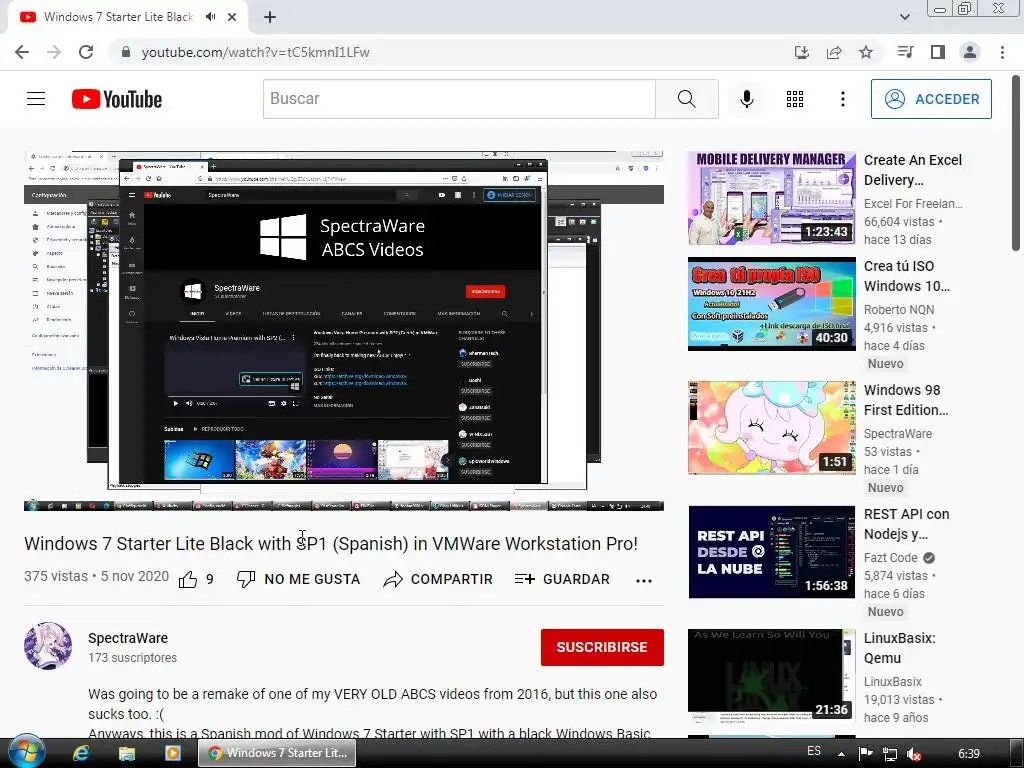1024x768 pixels.
Task: Open the YouTube apps grid
Action: click(795, 99)
